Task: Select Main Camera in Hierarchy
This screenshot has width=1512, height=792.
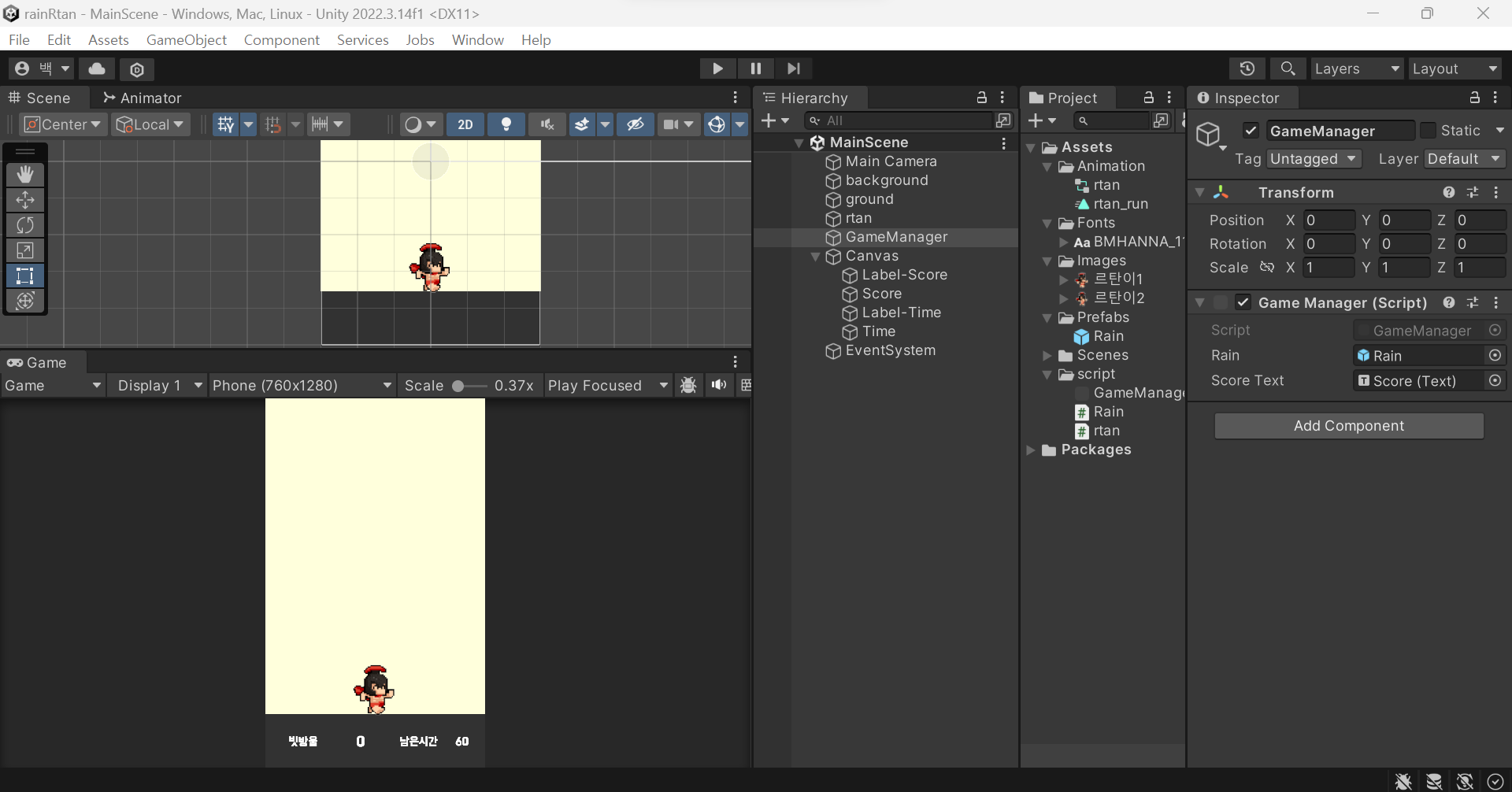Action: (891, 161)
